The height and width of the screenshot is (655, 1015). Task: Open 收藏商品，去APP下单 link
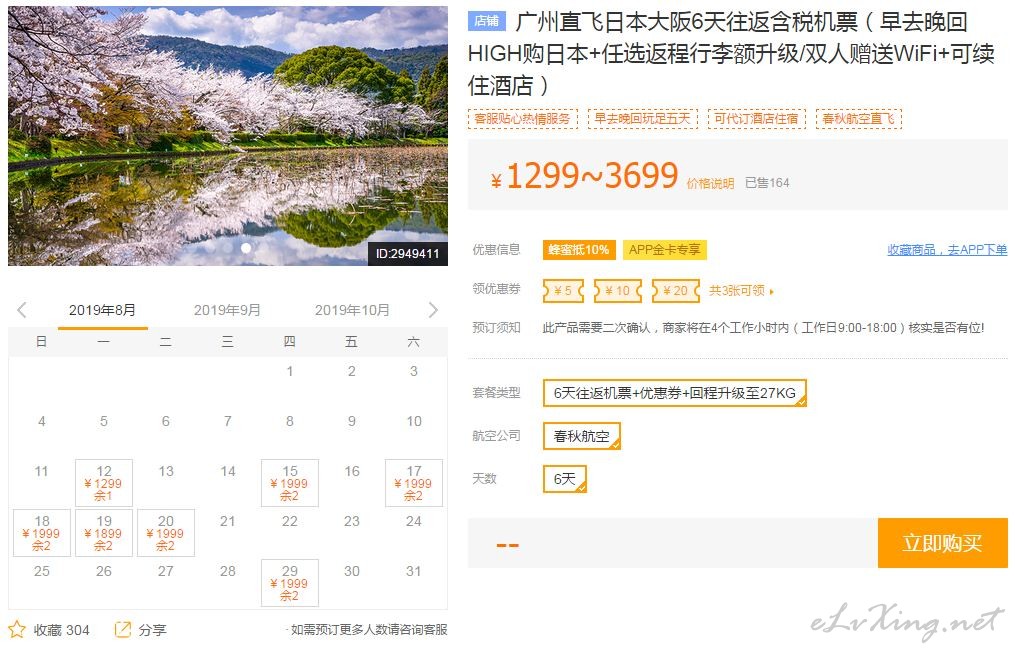click(x=947, y=250)
